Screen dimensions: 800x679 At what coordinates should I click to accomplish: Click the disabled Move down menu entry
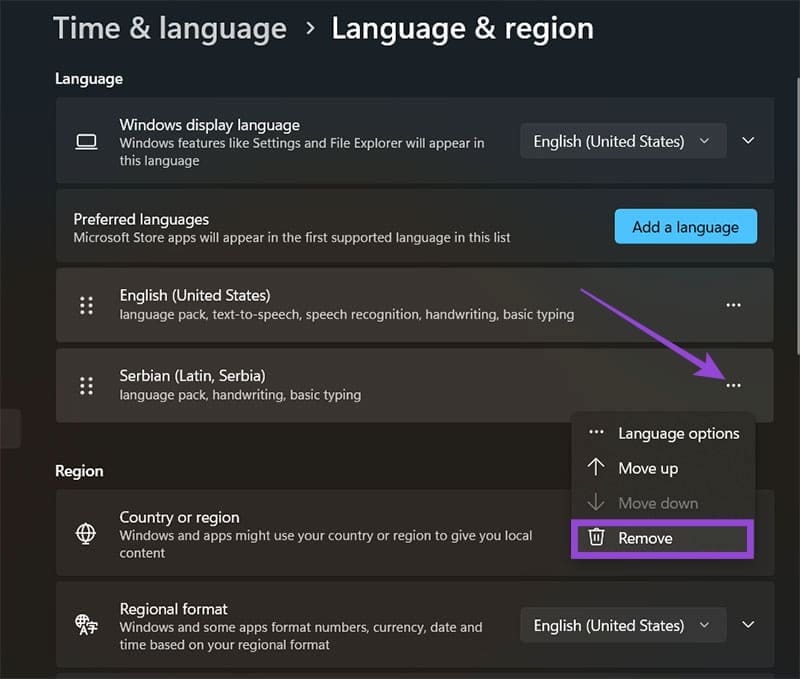[x=655, y=503]
